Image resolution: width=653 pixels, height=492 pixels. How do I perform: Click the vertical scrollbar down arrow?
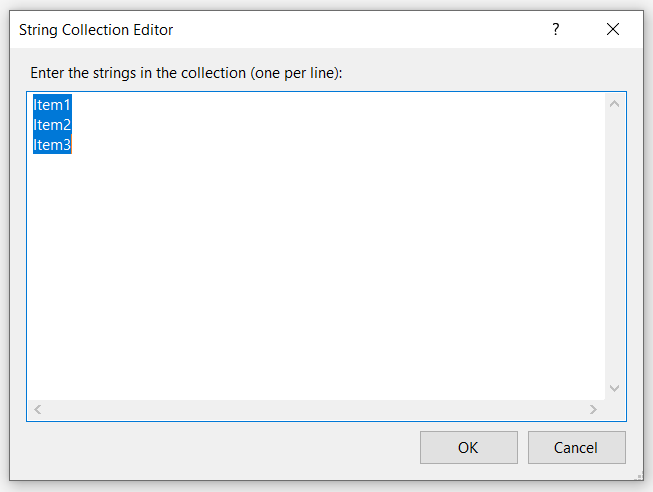(x=615, y=388)
